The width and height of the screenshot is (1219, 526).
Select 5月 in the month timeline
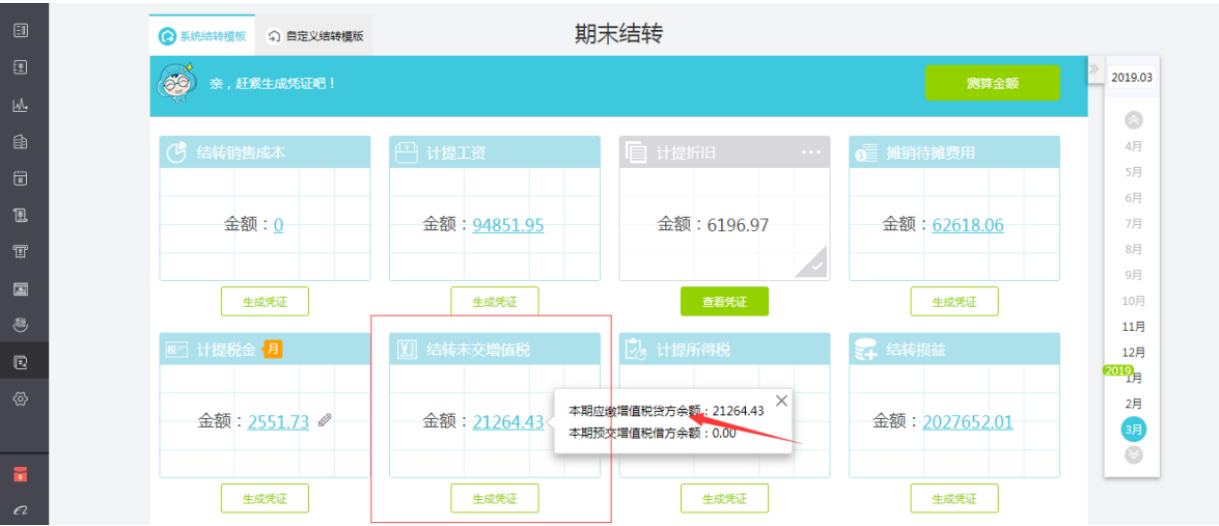tap(1134, 172)
